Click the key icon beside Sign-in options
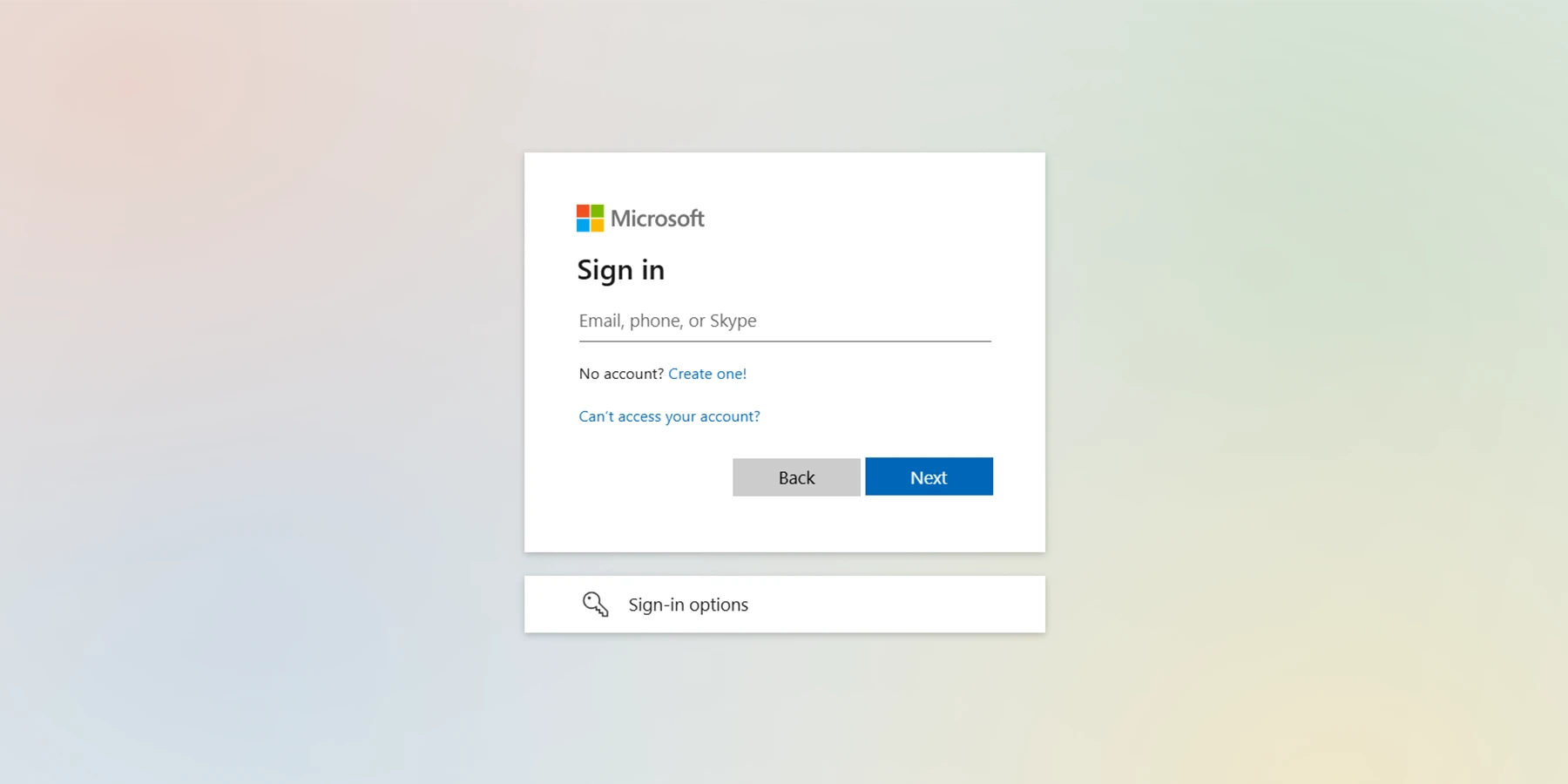The image size is (1568, 784). click(595, 604)
